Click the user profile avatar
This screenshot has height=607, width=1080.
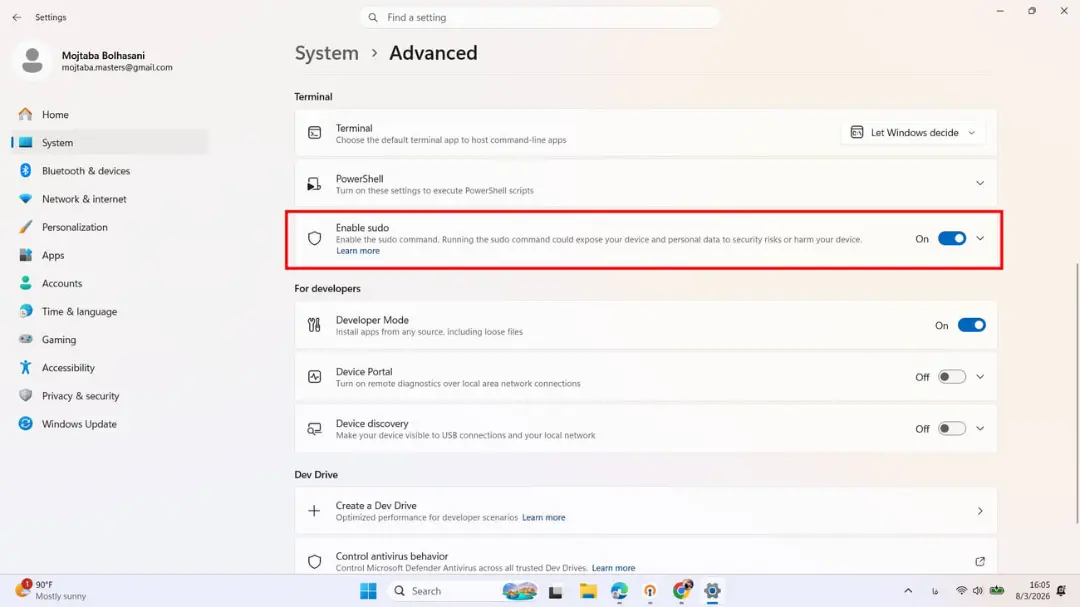(32, 61)
